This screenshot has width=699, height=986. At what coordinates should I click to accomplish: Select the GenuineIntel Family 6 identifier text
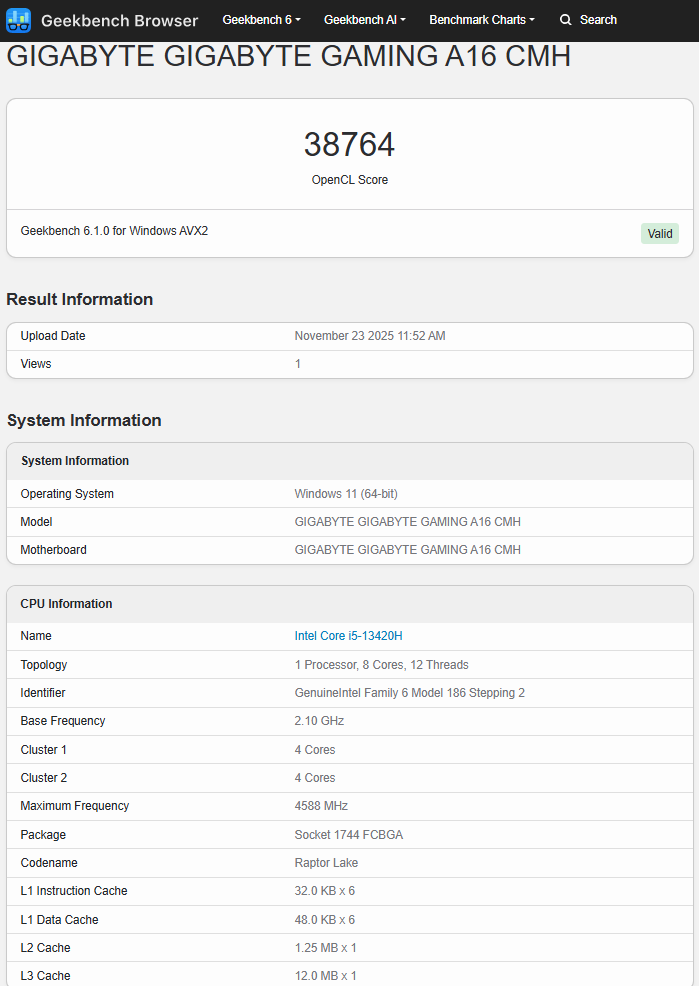coord(409,692)
